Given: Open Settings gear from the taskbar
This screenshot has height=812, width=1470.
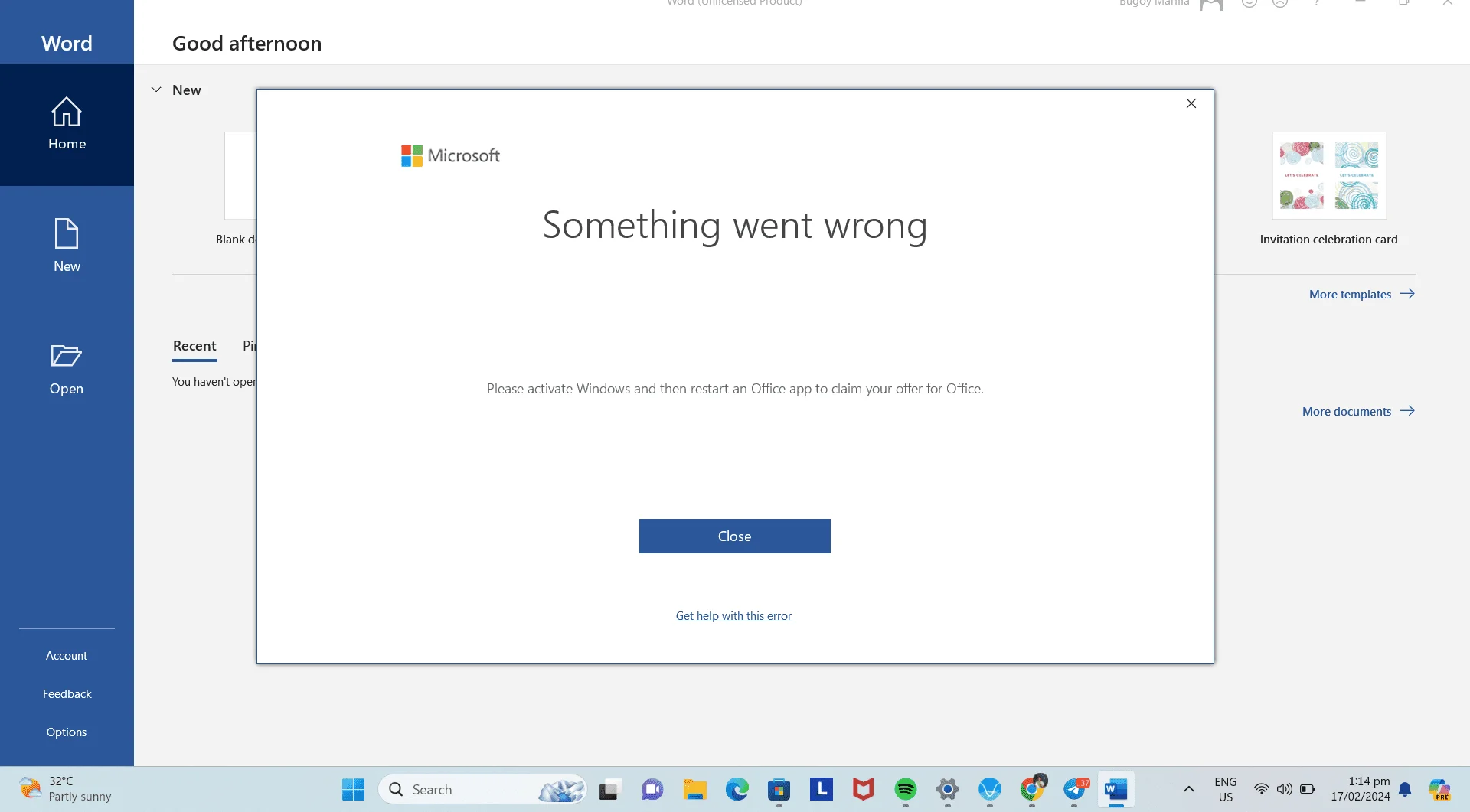Looking at the screenshot, I should click(x=948, y=790).
